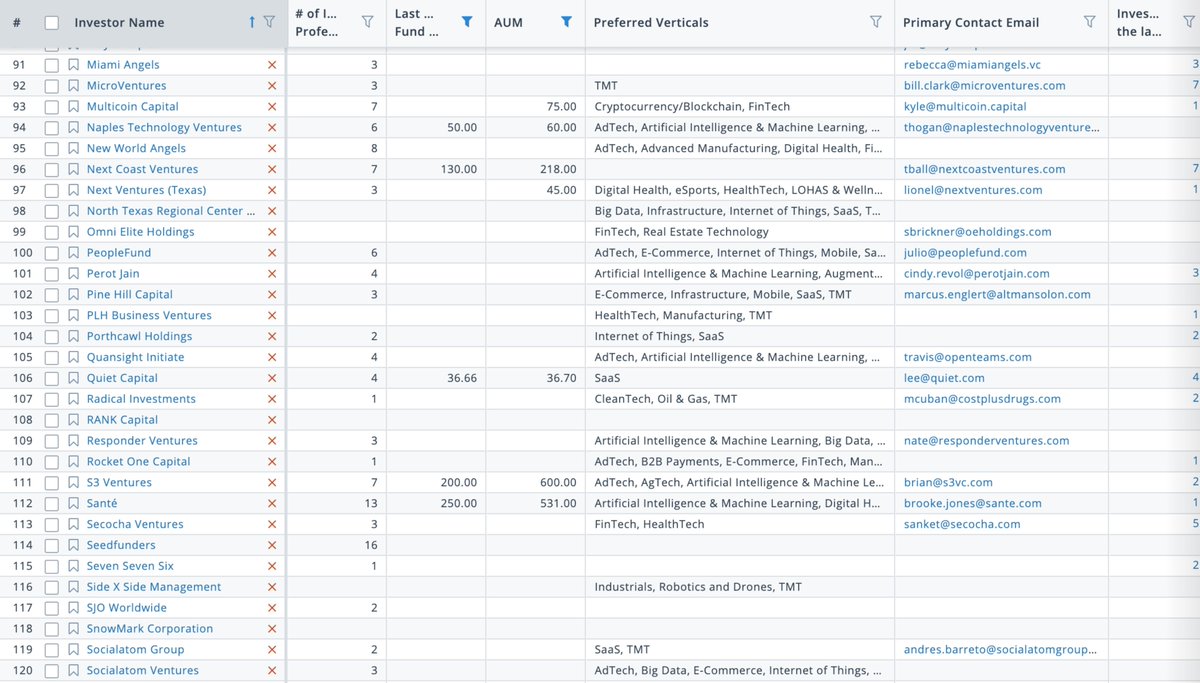Select 'CleanTech, Oil & Gas, TMT' cell

[x=665, y=399]
